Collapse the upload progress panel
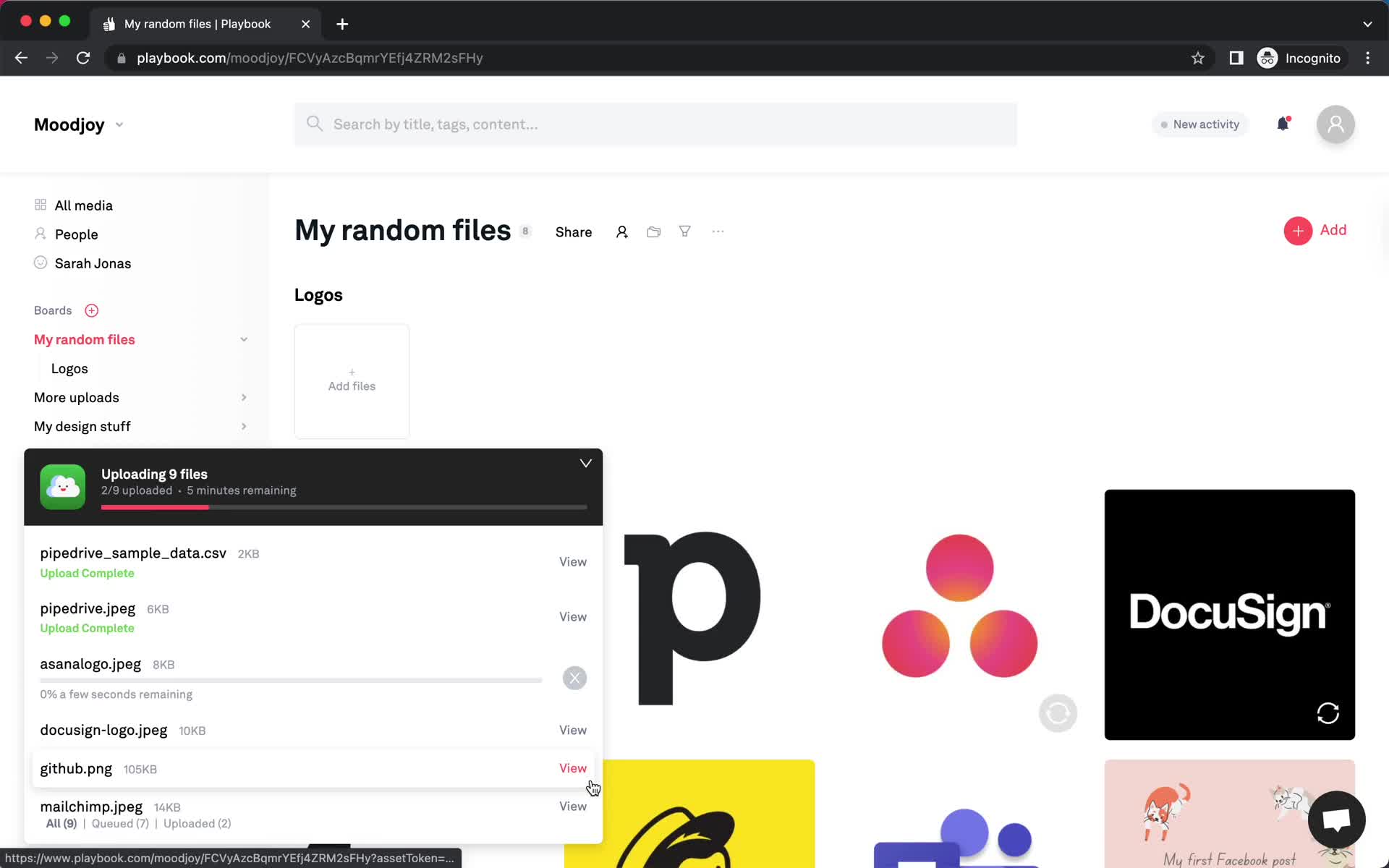 585,463
